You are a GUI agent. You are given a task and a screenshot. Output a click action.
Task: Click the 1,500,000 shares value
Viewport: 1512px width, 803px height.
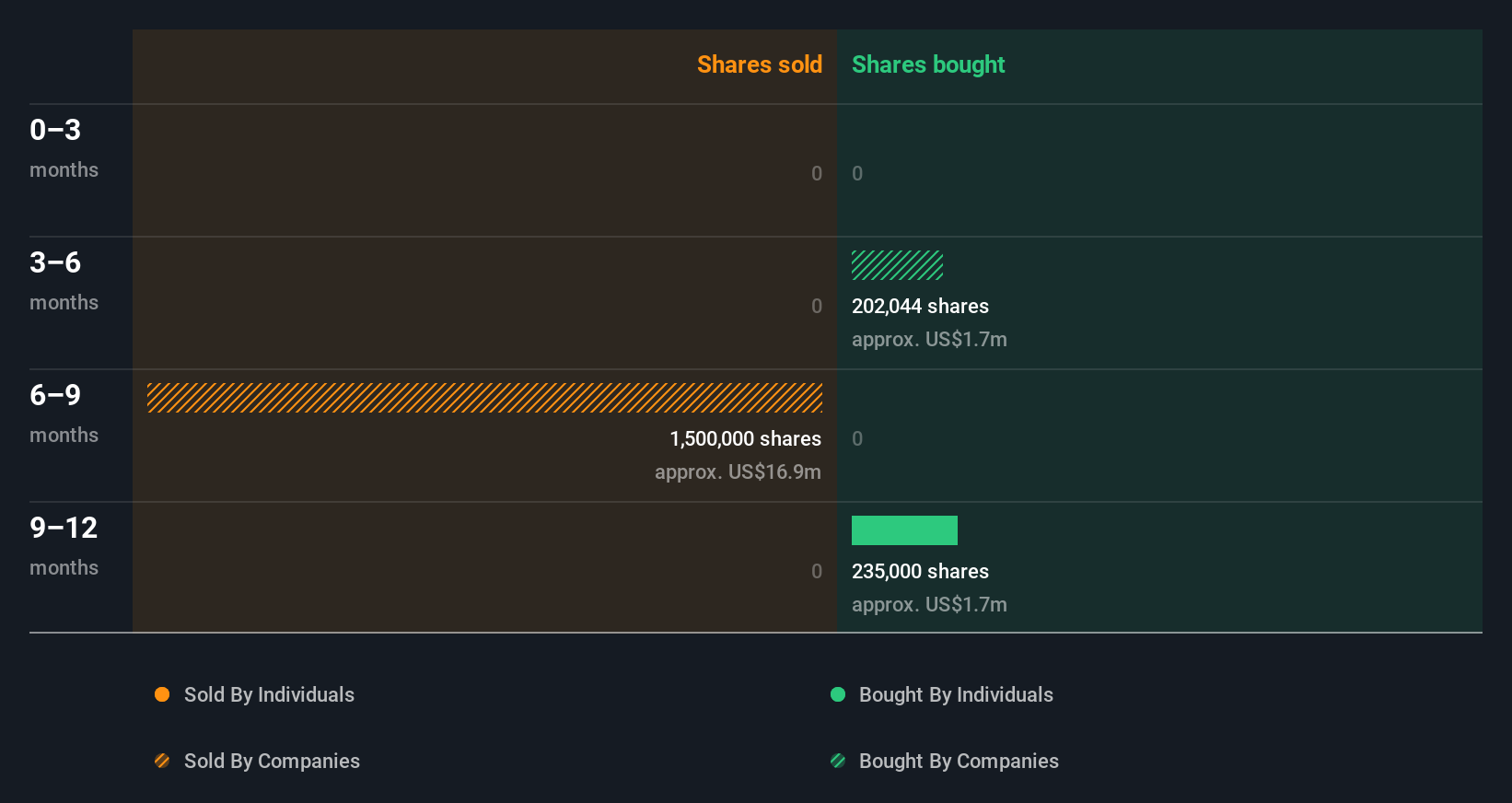(746, 438)
